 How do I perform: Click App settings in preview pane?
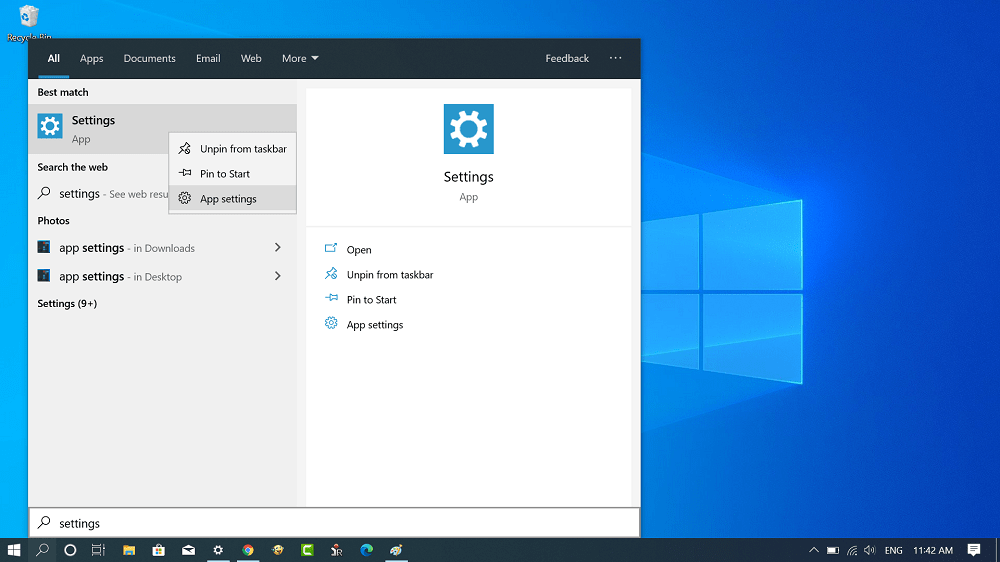375,325
